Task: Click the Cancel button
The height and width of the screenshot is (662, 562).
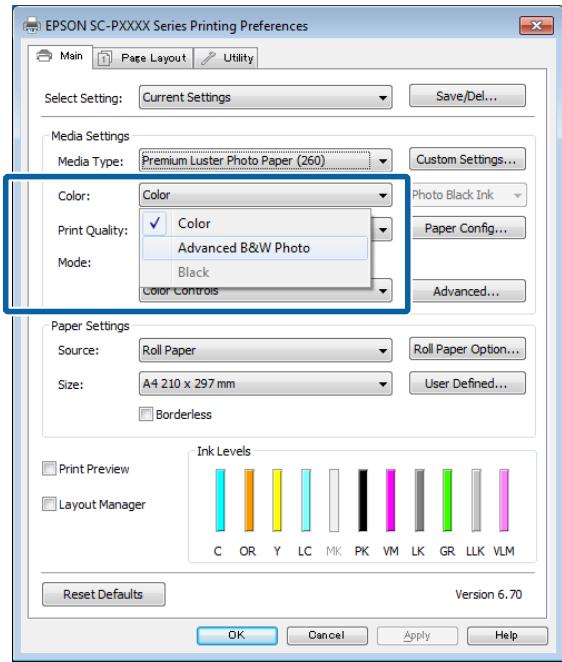Action: coord(327,635)
